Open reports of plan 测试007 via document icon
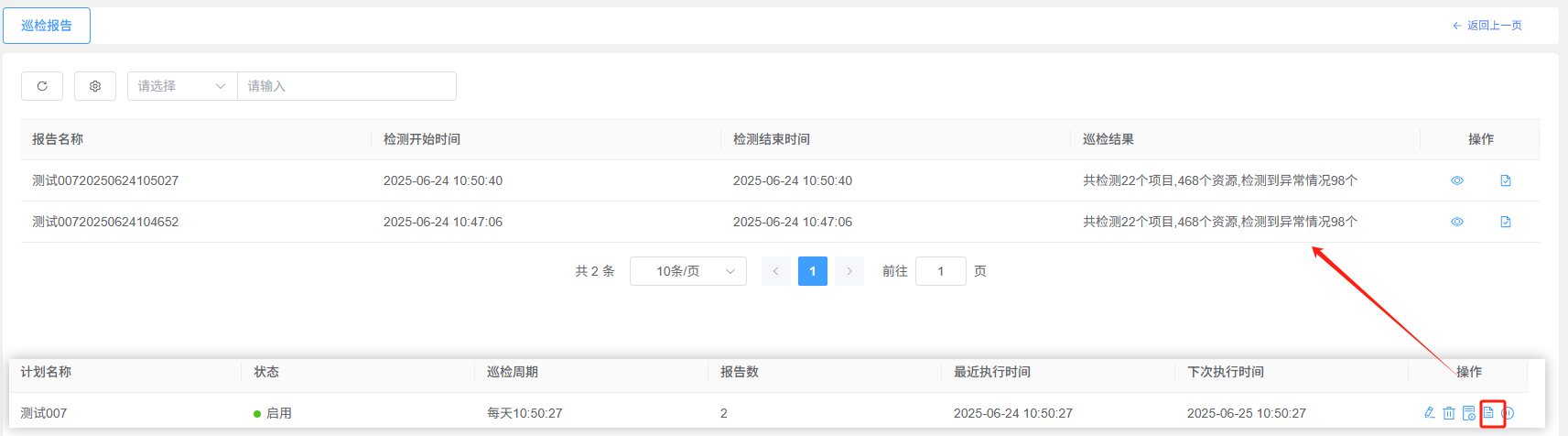 [x=1488, y=413]
